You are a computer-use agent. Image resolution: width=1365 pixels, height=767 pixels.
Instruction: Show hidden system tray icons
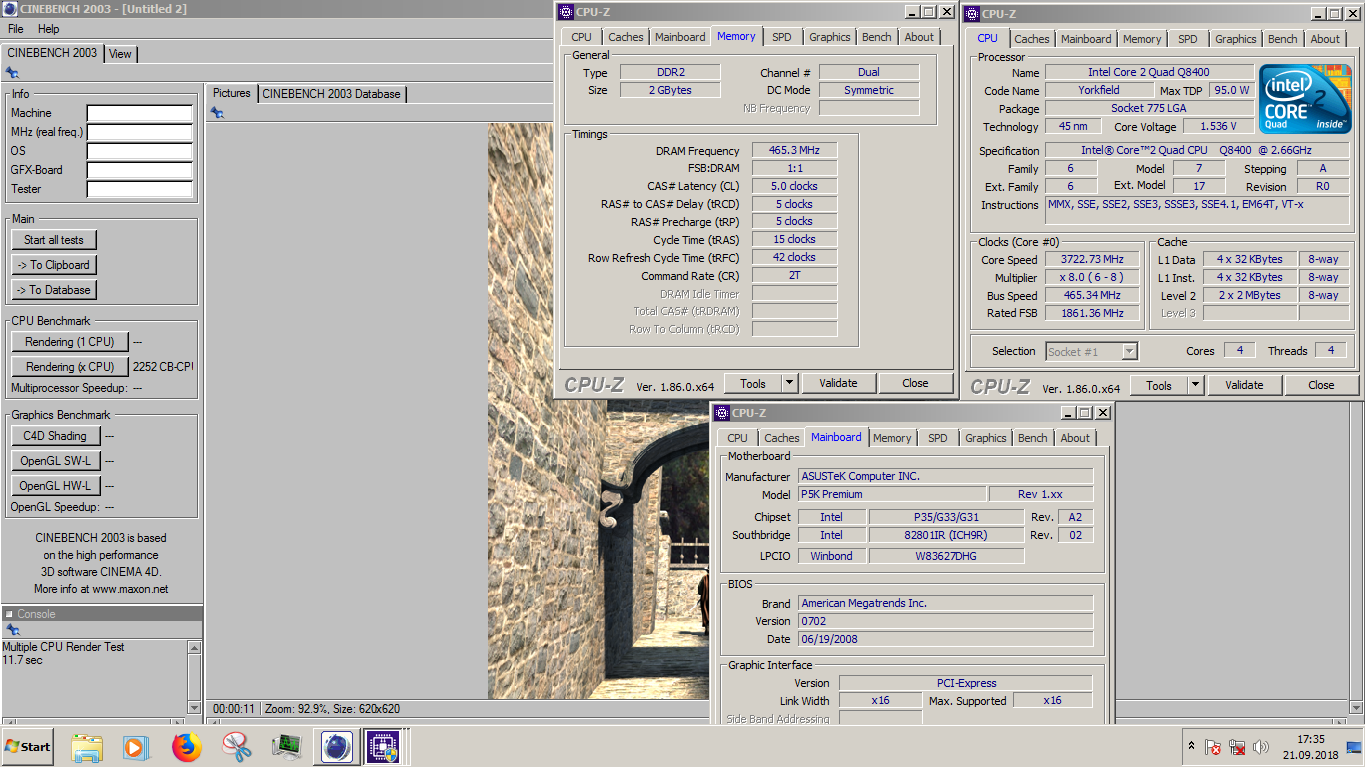1191,746
